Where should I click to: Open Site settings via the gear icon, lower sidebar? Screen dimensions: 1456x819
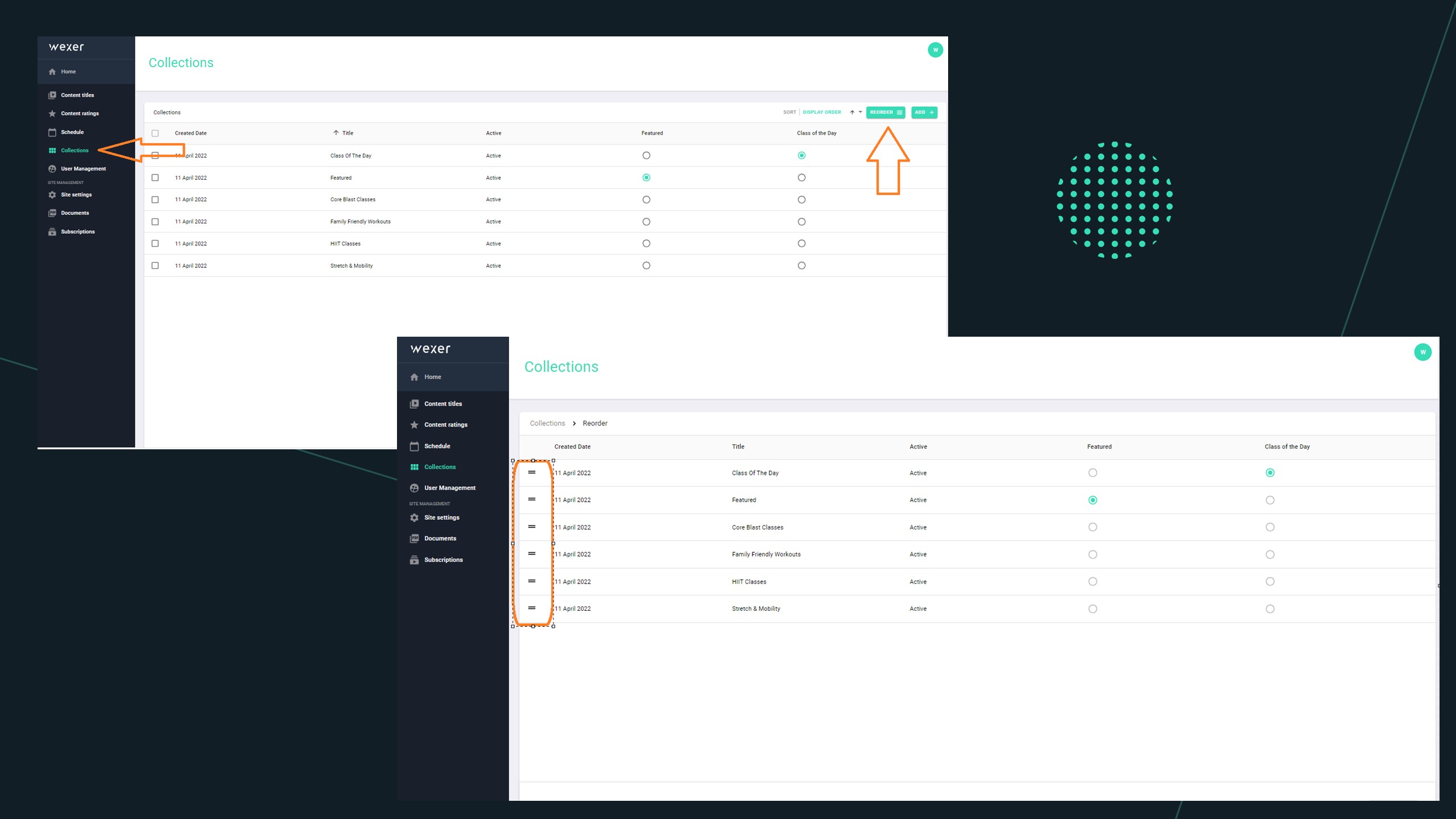414,518
